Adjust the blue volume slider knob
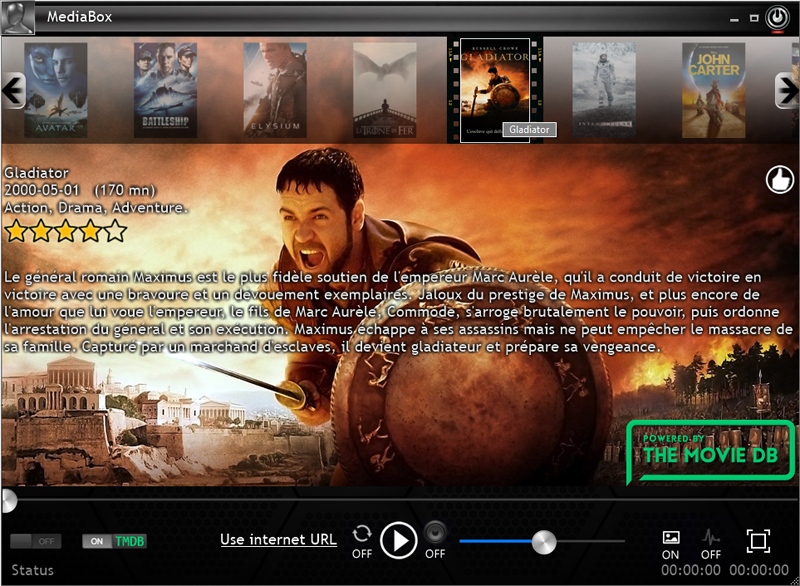 coord(544,542)
